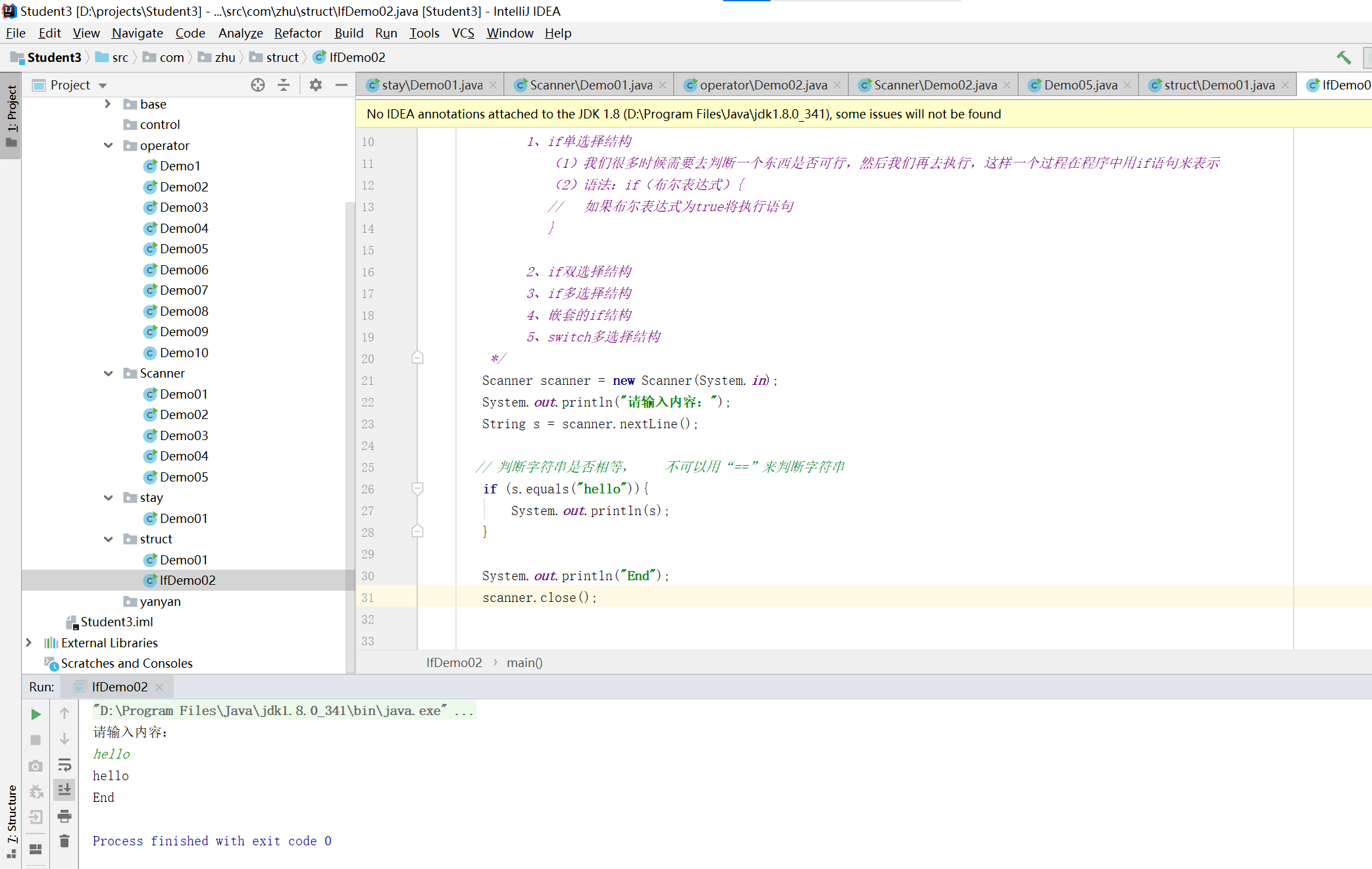Expand the External Libraries node
The width and height of the screenshot is (1372, 869).
(29, 643)
